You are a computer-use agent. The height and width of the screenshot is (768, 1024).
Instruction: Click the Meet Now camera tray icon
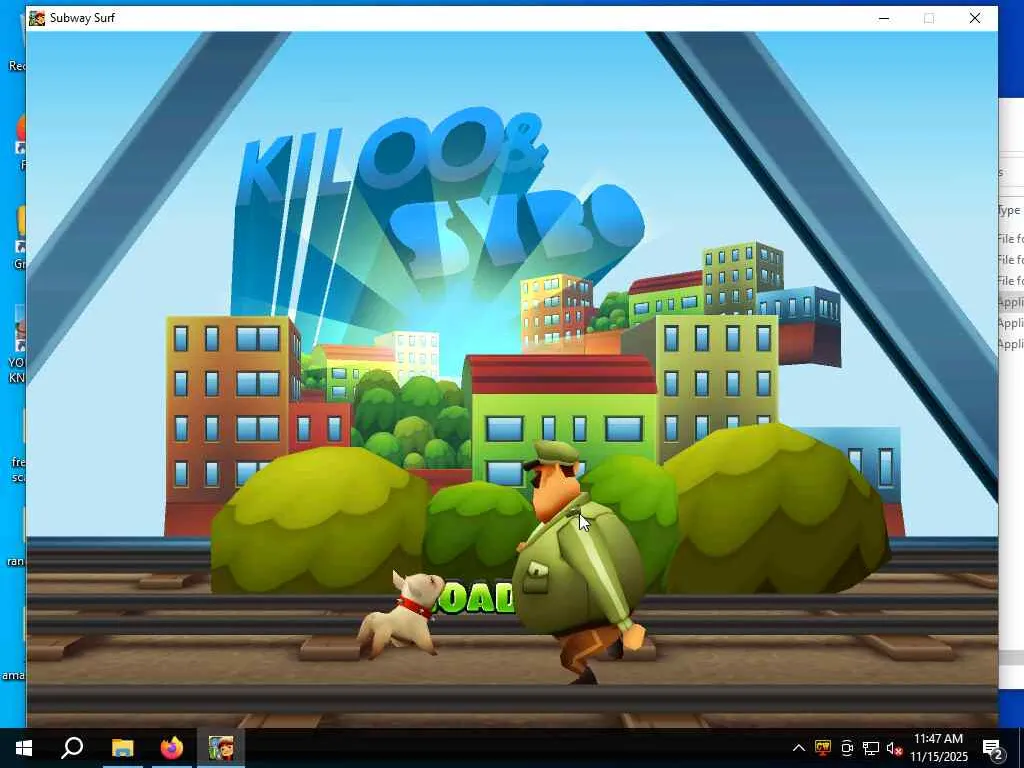pyautogui.click(x=847, y=748)
